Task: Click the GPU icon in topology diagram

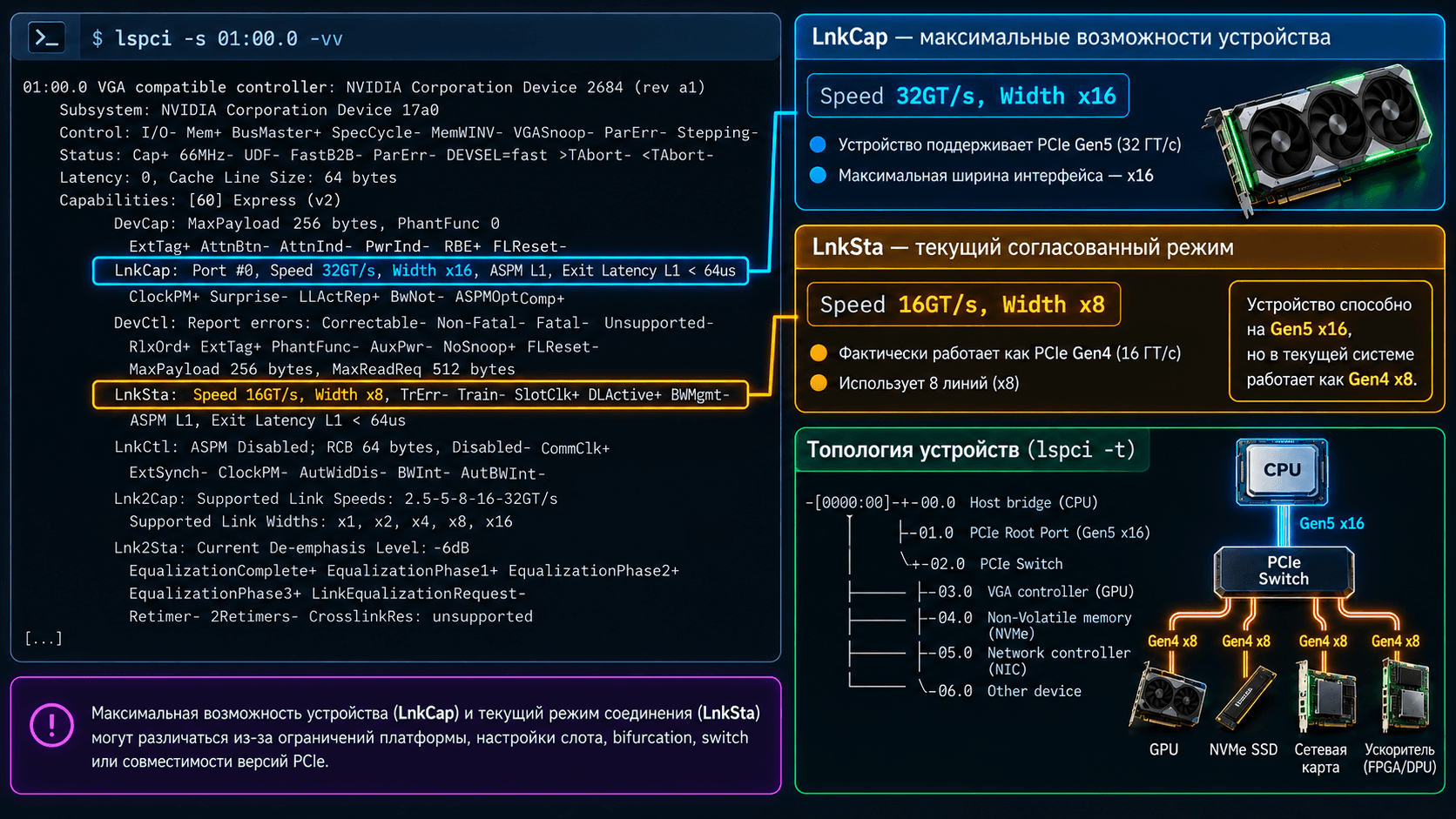Action: pyautogui.click(x=1167, y=697)
